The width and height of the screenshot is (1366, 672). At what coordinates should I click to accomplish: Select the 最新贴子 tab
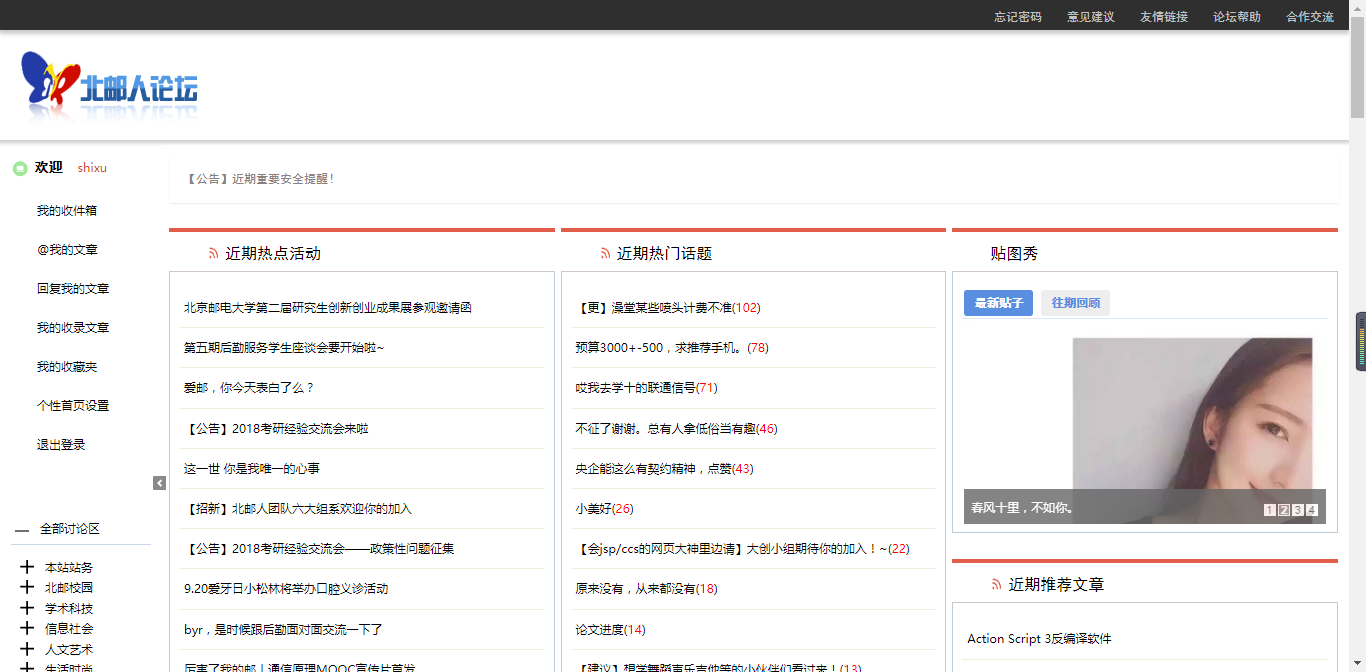coord(998,303)
